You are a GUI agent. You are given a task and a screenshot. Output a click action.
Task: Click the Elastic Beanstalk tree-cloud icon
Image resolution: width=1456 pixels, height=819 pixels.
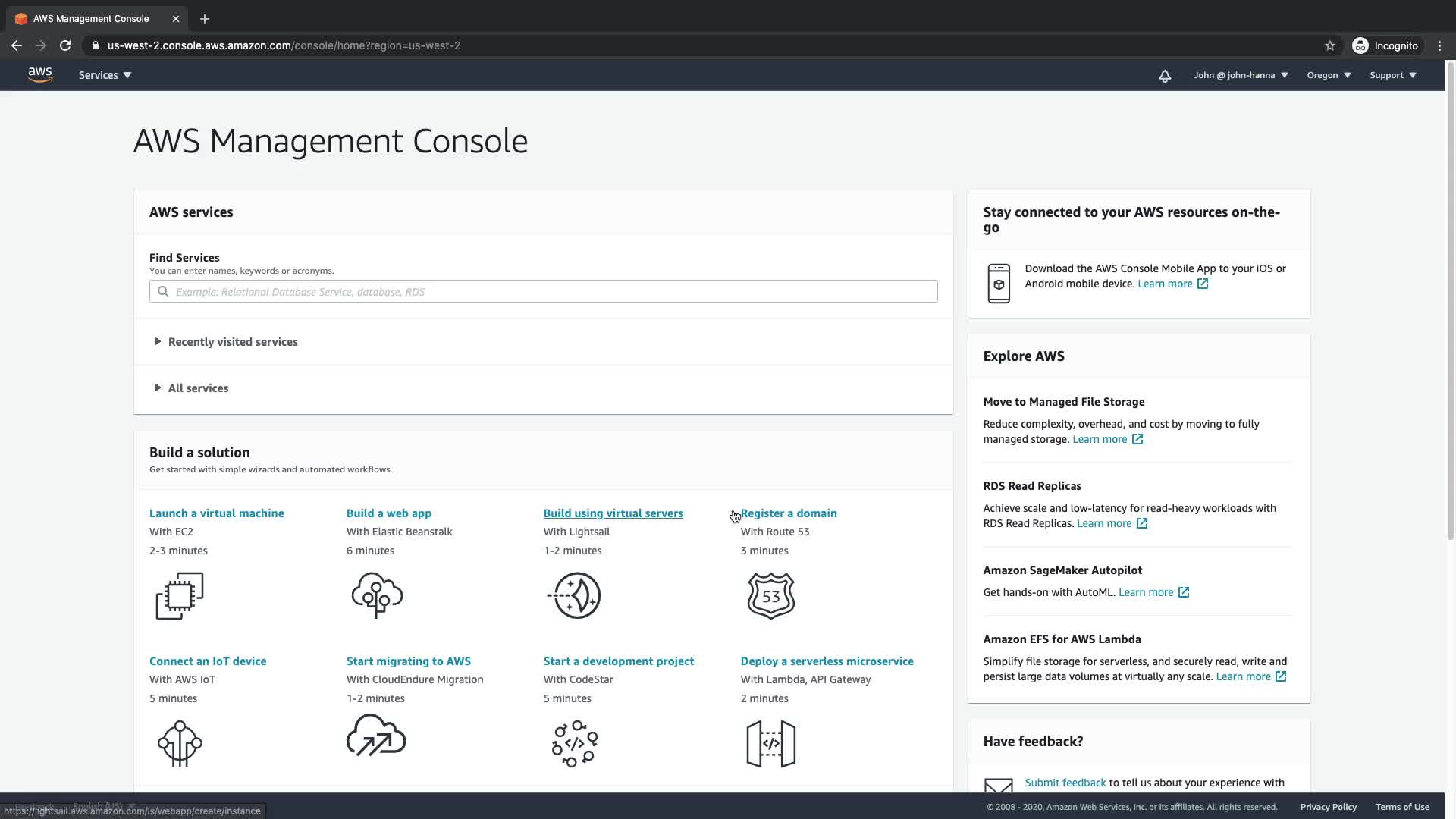(x=377, y=595)
